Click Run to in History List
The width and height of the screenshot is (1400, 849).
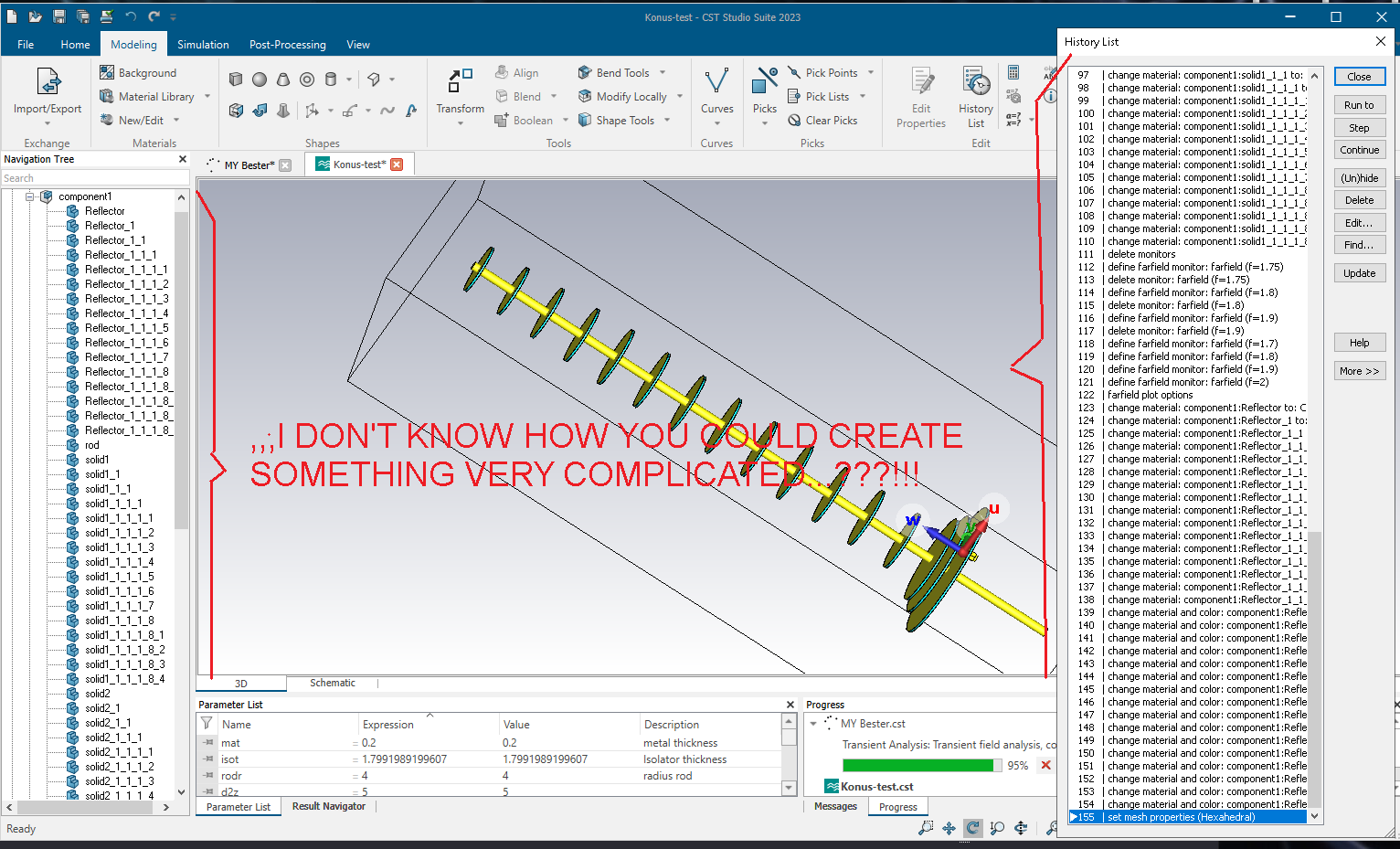[x=1360, y=105]
